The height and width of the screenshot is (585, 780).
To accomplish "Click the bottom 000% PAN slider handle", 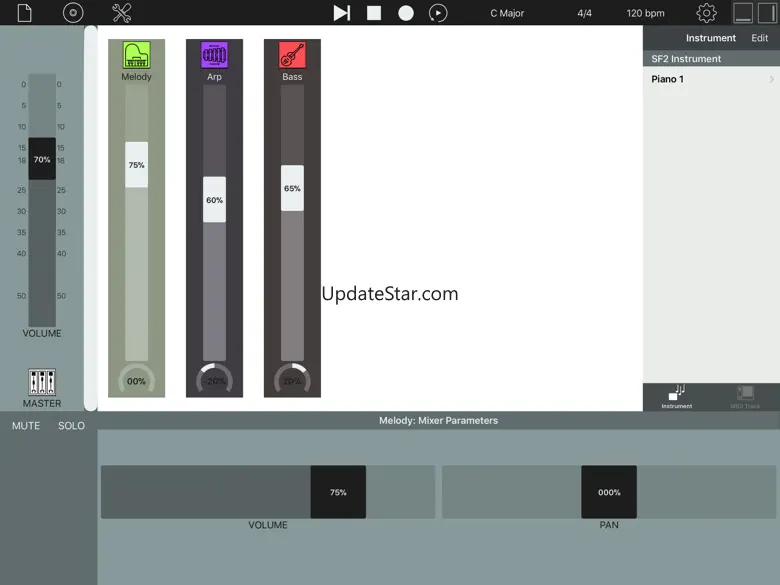I will coord(609,492).
